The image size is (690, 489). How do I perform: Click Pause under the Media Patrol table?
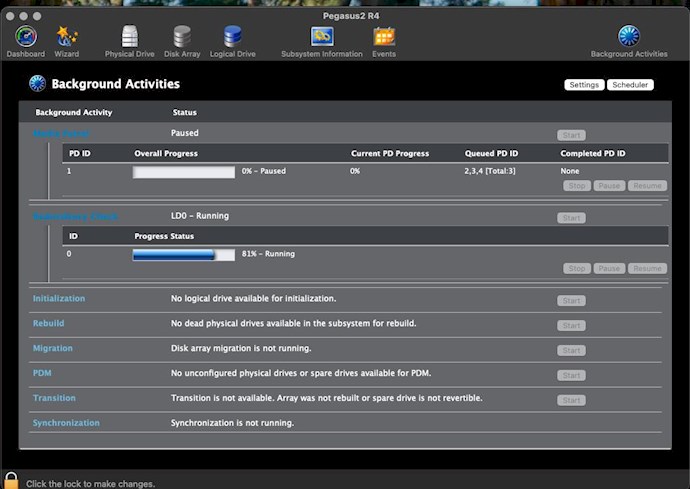click(609, 186)
